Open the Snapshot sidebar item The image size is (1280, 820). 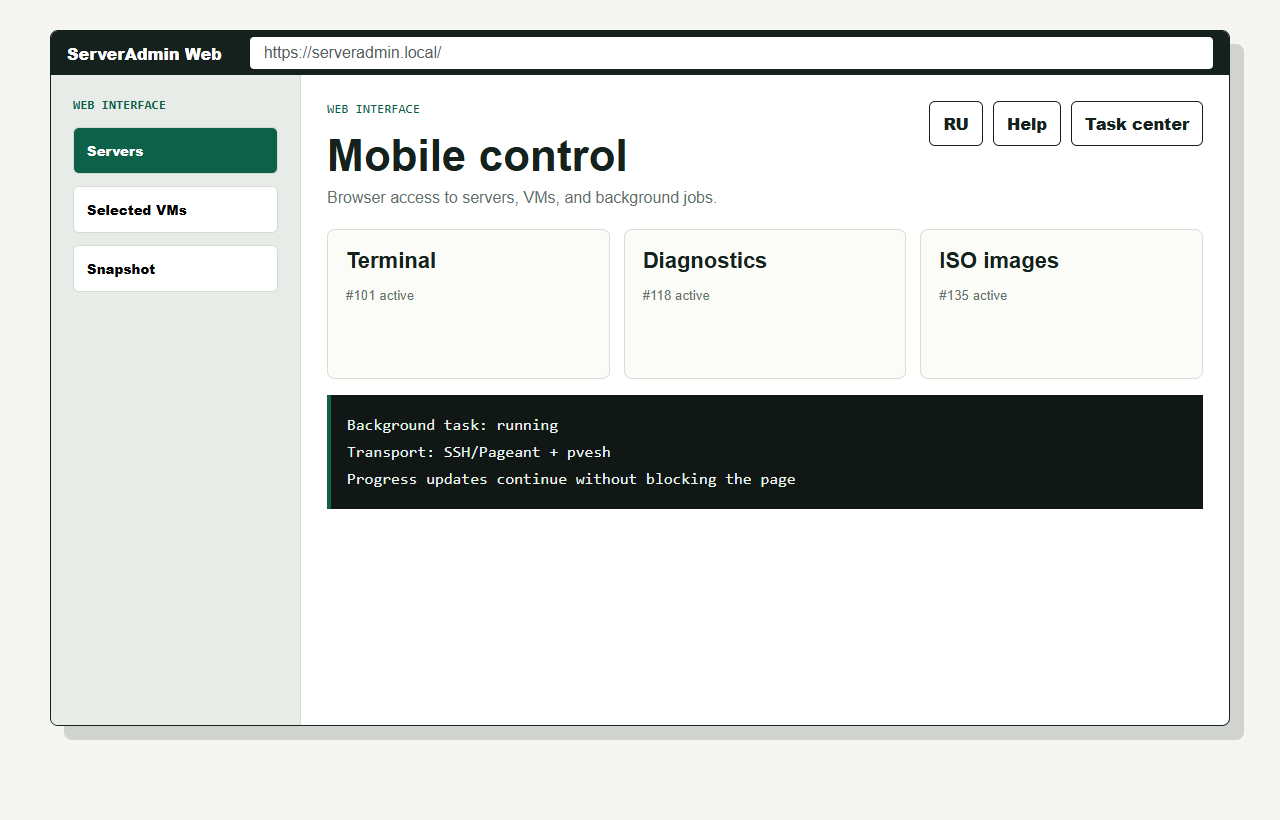[175, 269]
